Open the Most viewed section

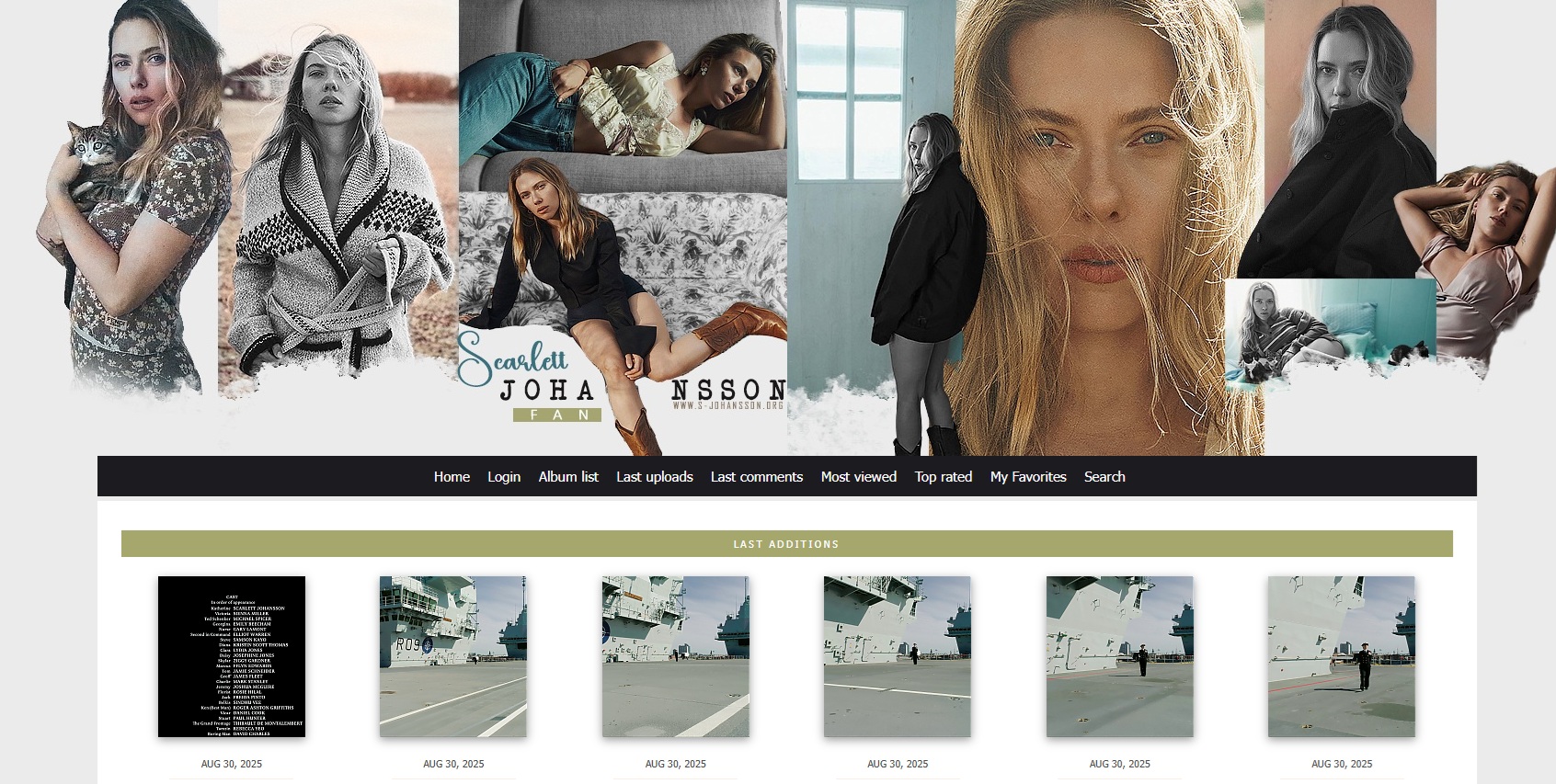point(858,477)
